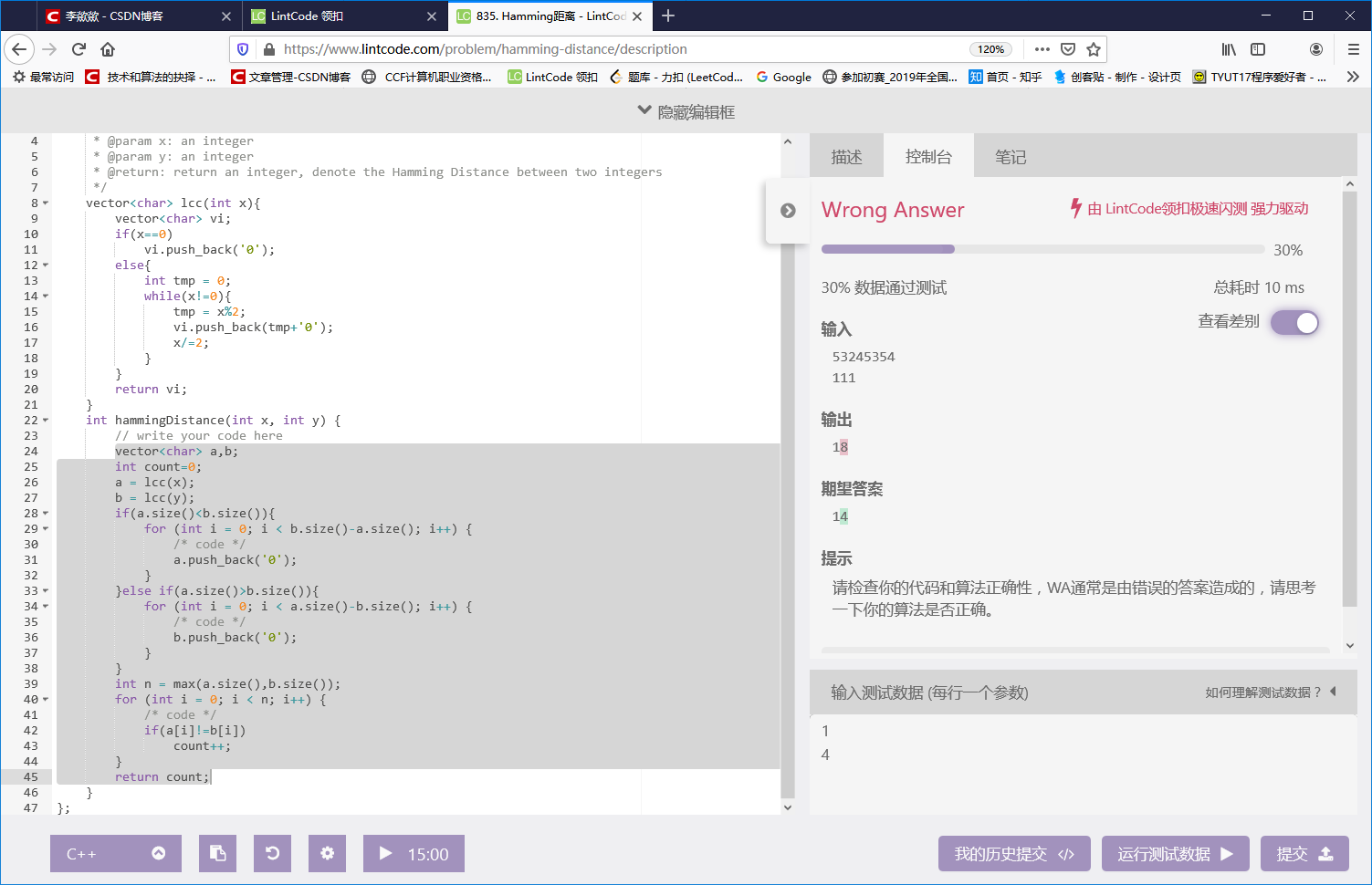Screen dimensions: 1372x885
Task: Toggle the 查看差别 diff switch
Action: click(1293, 322)
